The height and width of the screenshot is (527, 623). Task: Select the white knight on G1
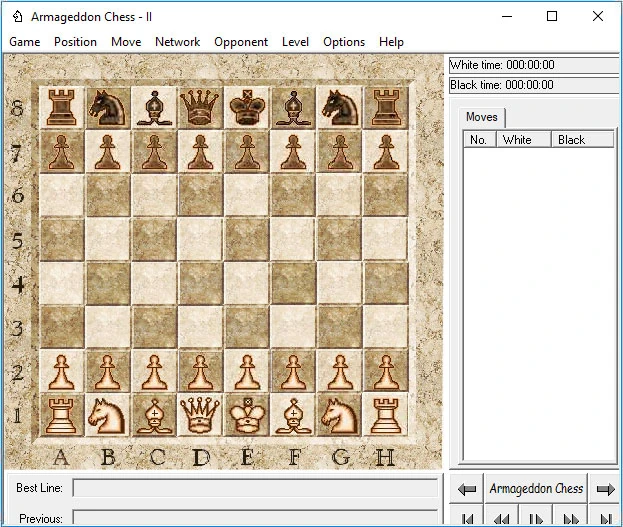click(339, 416)
